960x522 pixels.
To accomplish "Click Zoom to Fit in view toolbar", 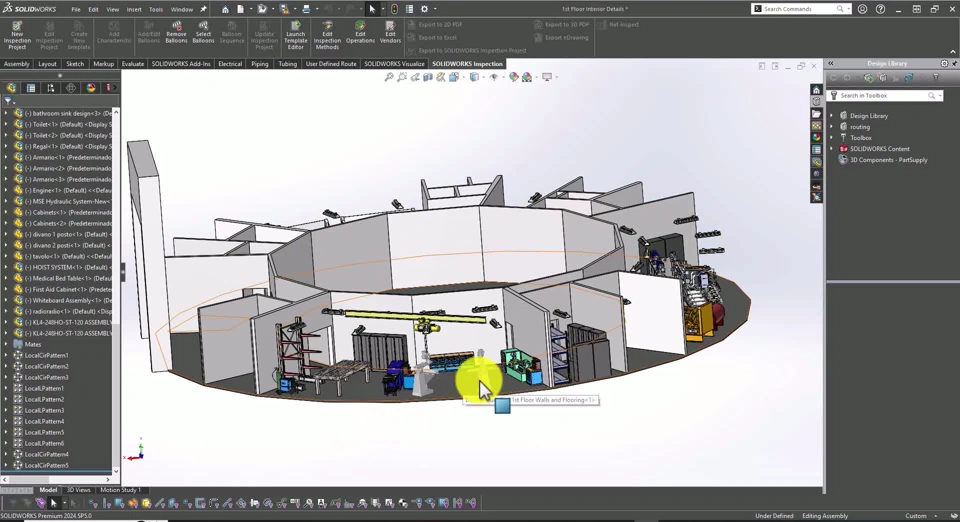I will 388,77.
